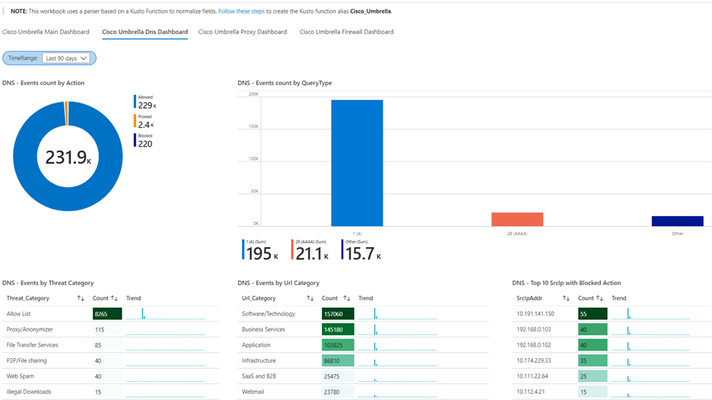Click the donut chart total 231.9K

click(68, 157)
